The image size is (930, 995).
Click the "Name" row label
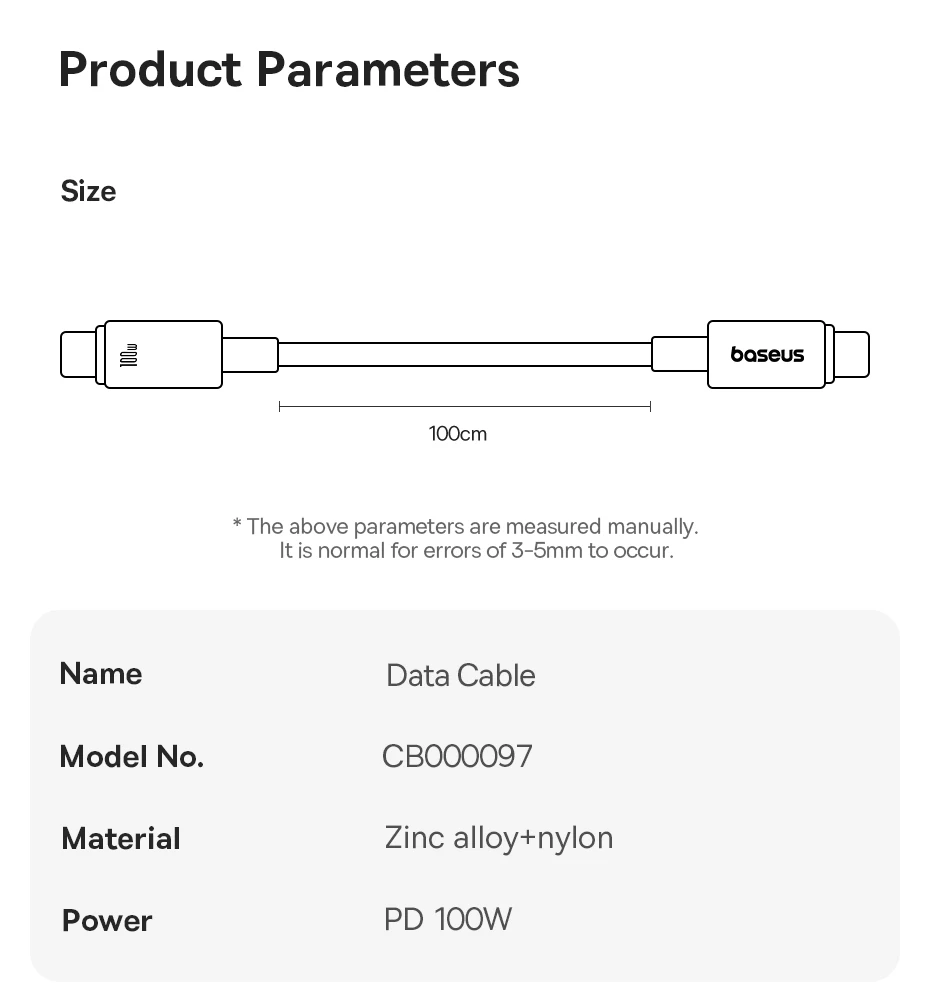(101, 674)
